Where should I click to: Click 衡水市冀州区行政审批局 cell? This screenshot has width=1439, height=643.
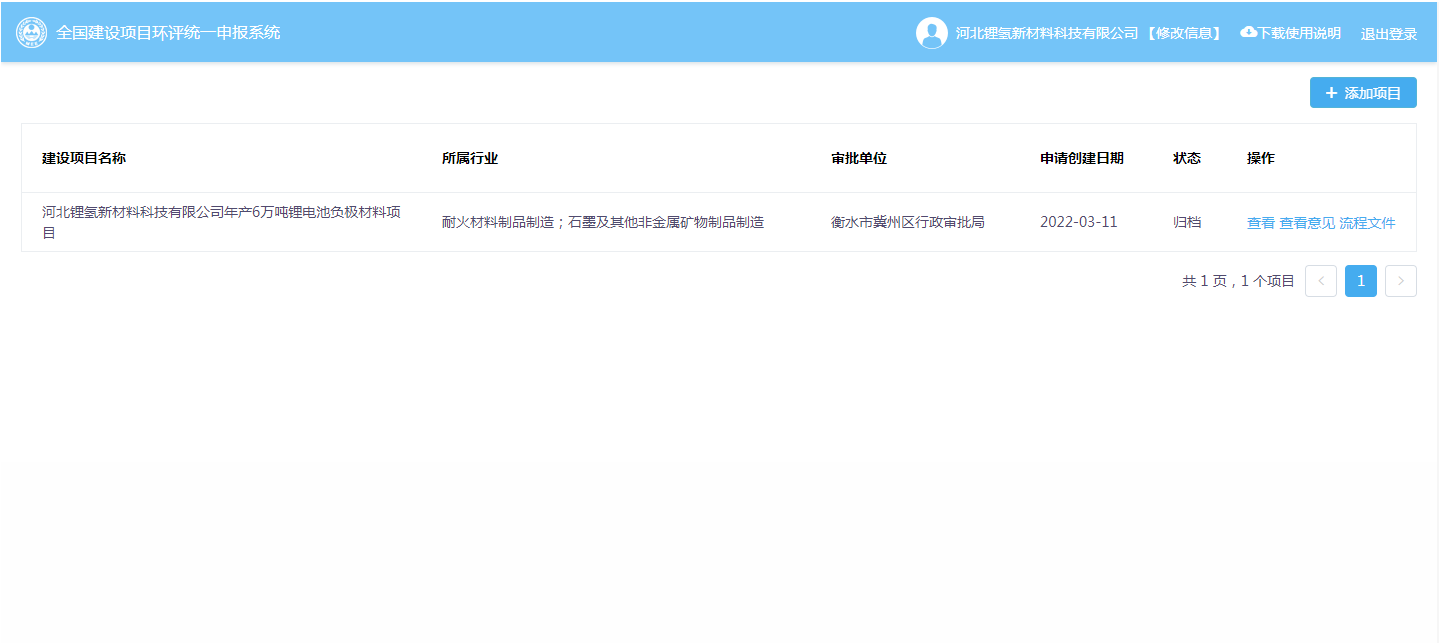coord(908,222)
